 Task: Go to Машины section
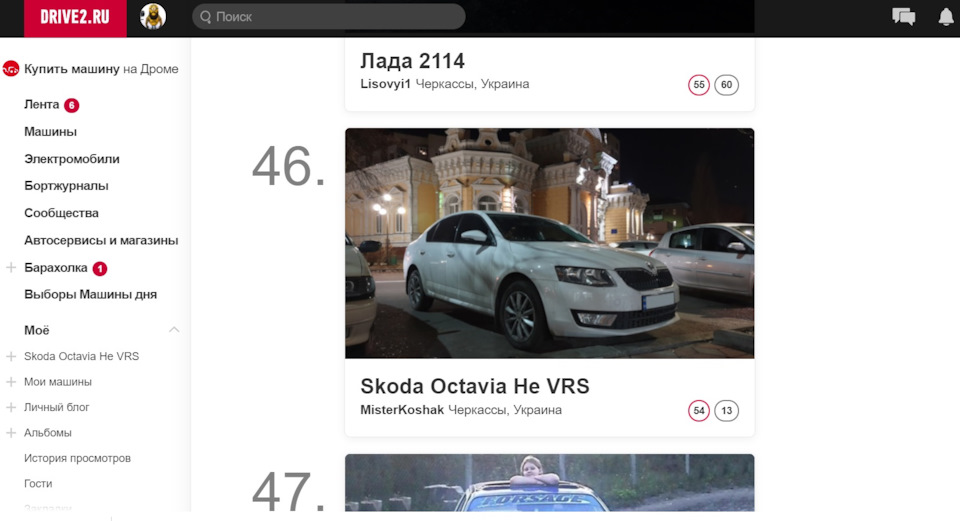(x=50, y=132)
